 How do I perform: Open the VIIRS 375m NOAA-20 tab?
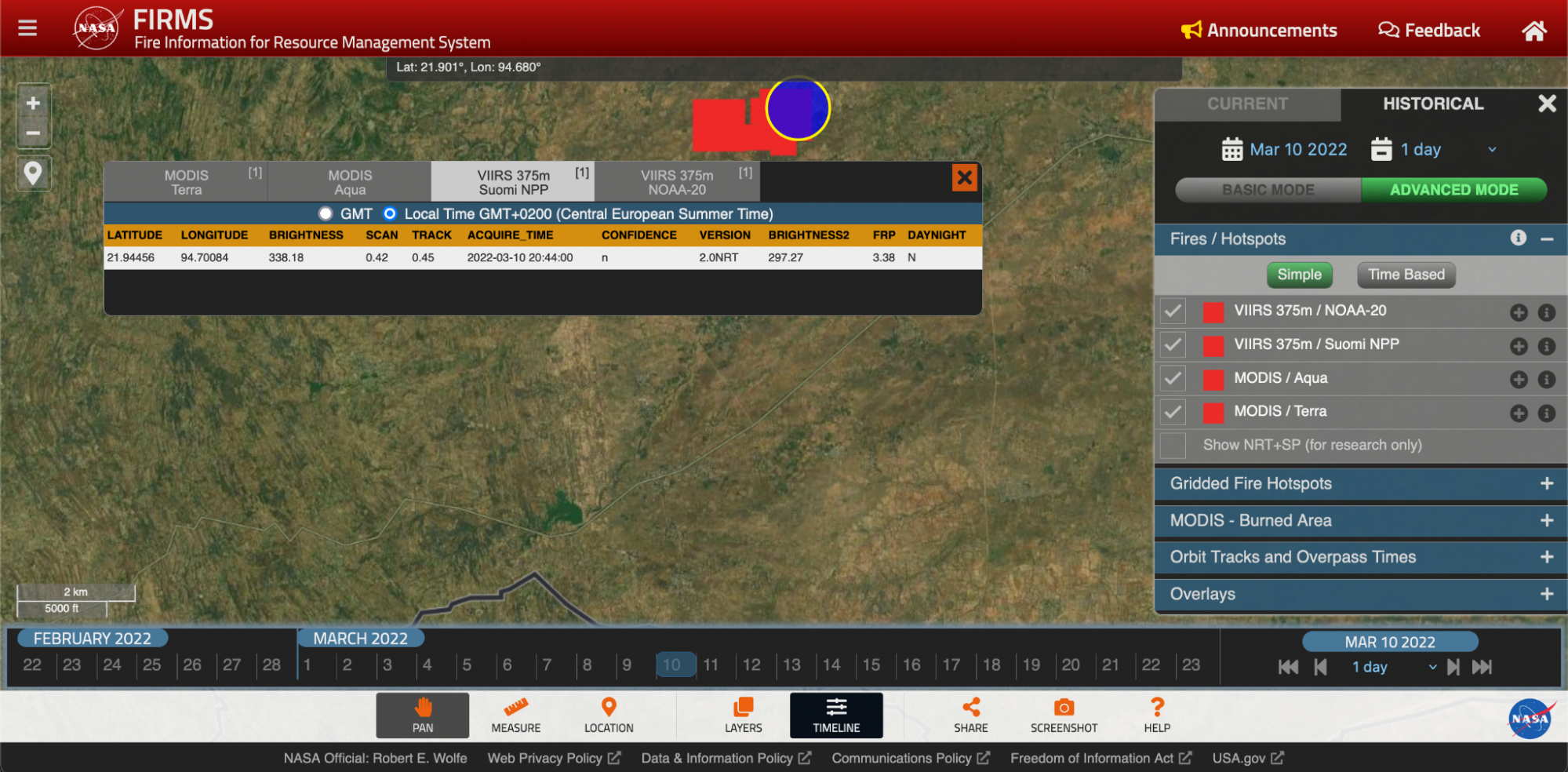[677, 182]
